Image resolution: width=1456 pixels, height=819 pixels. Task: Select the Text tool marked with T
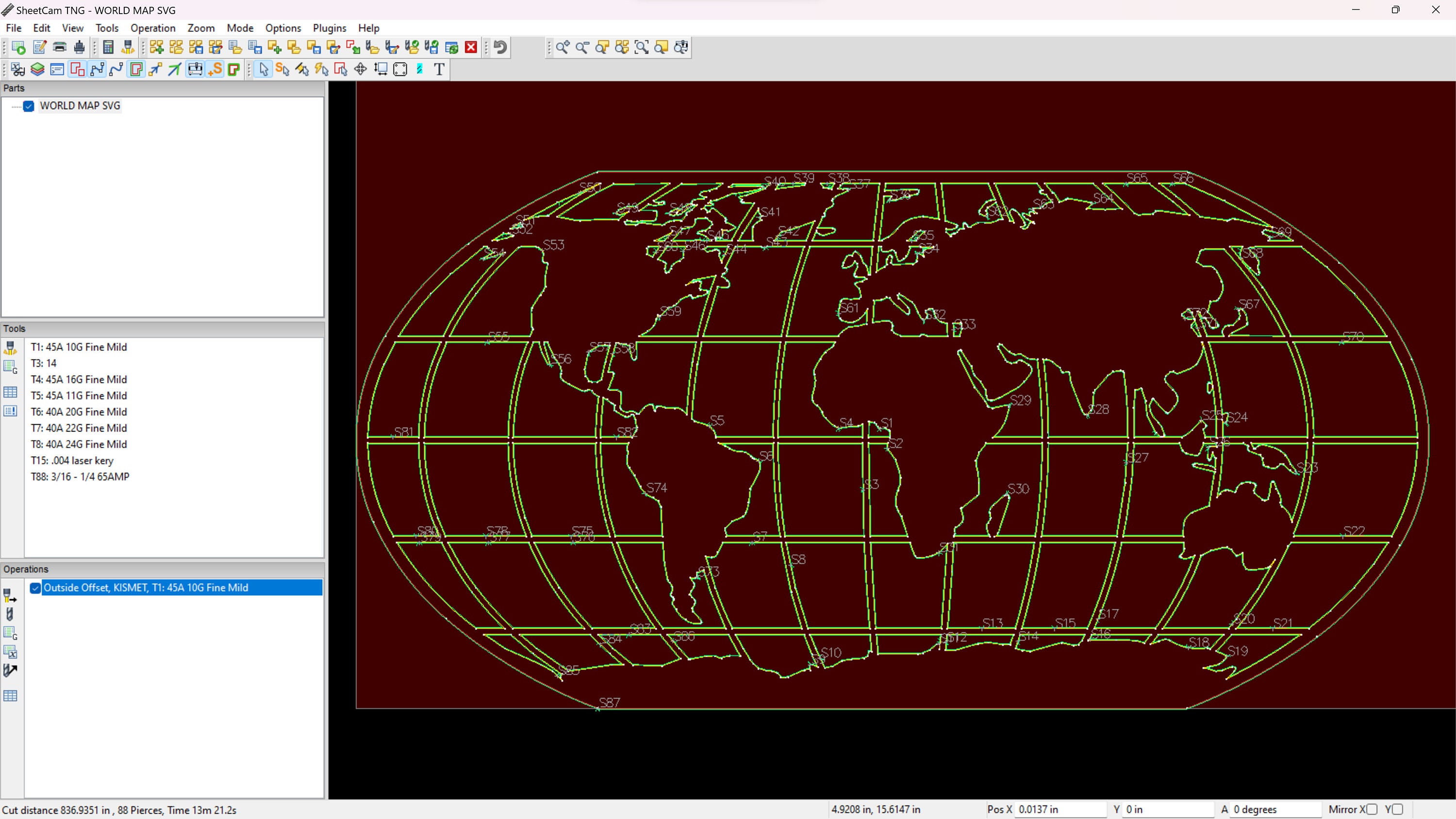point(439,69)
